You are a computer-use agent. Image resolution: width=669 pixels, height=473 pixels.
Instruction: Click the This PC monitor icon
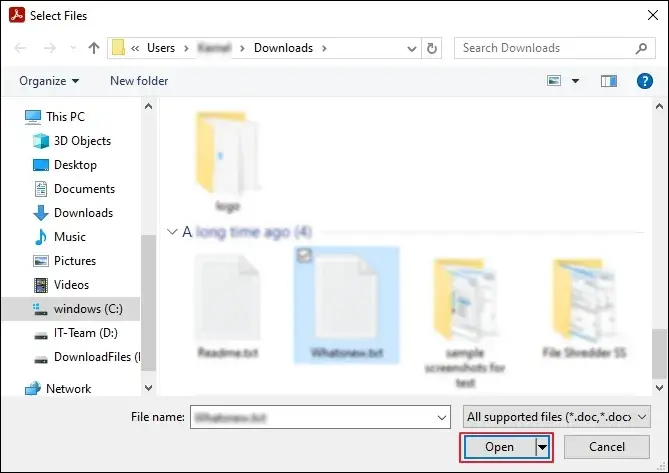(33, 116)
